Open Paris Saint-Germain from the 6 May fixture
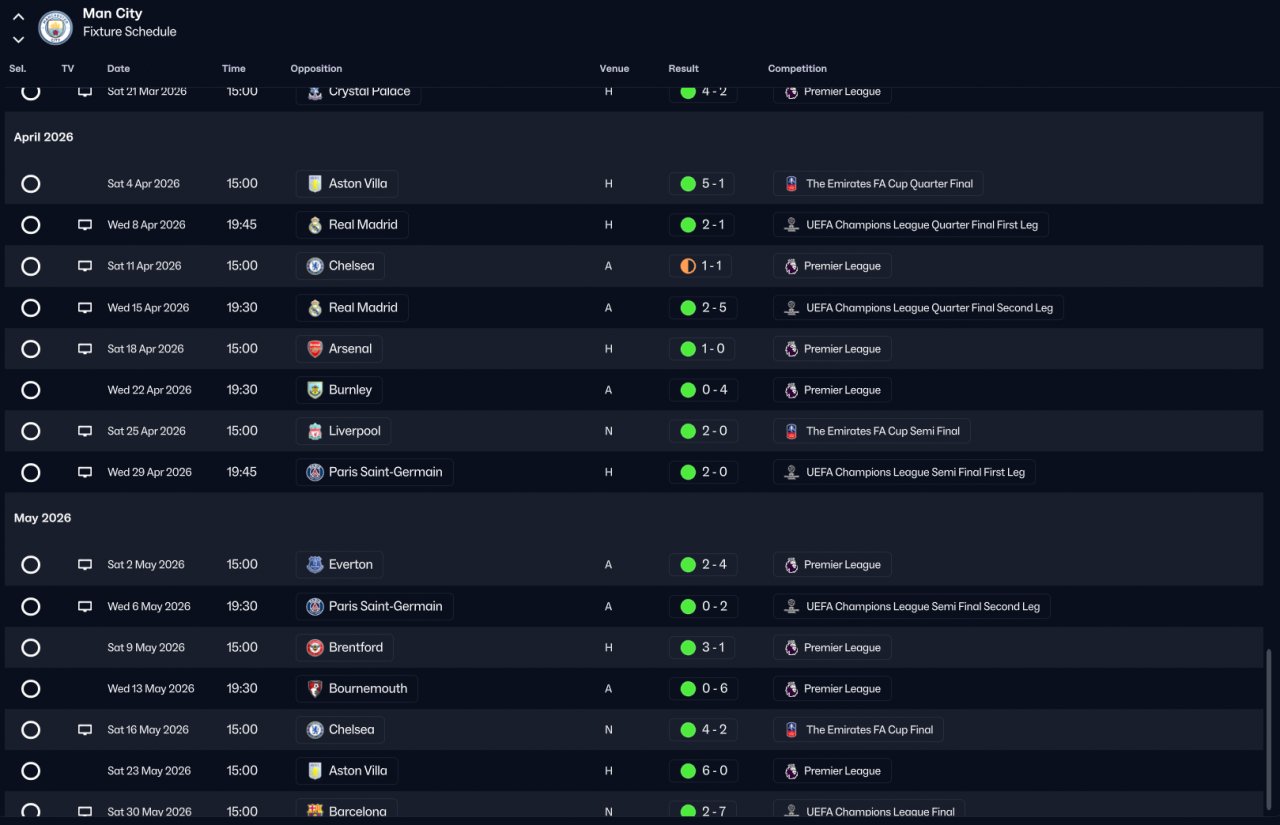 [375, 607]
